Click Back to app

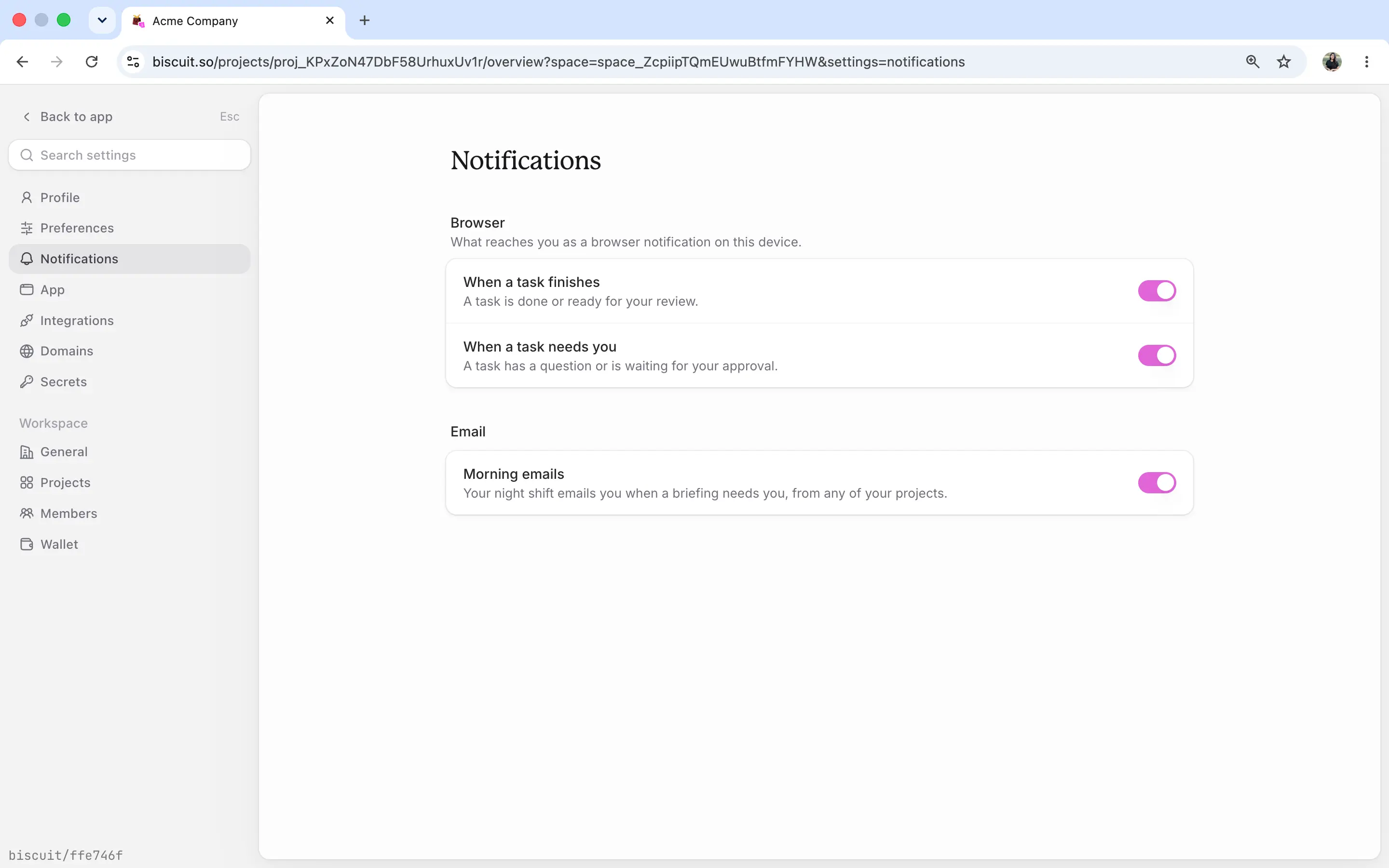67,117
